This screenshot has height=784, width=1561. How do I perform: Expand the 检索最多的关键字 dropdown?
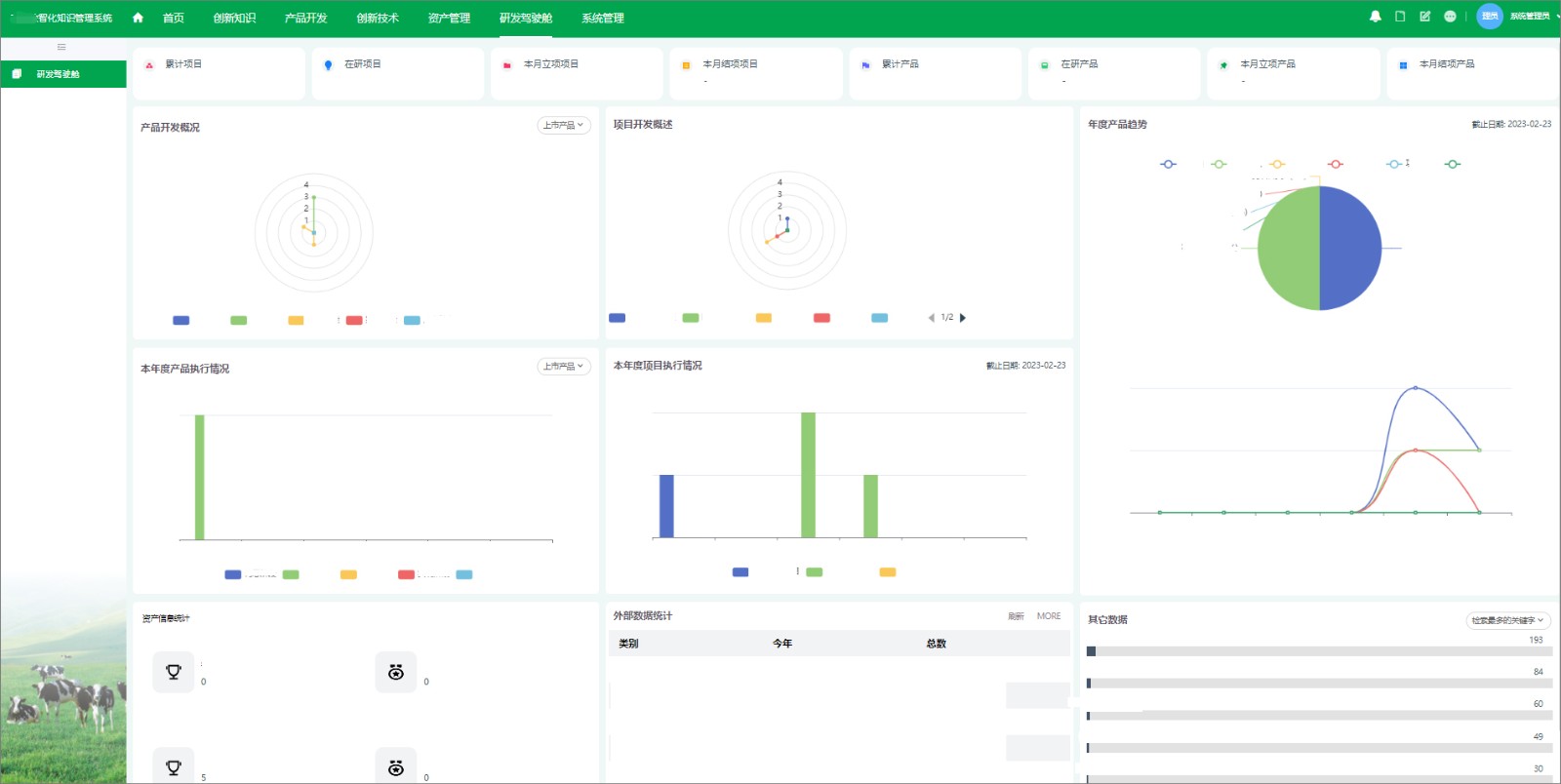coord(1508,620)
